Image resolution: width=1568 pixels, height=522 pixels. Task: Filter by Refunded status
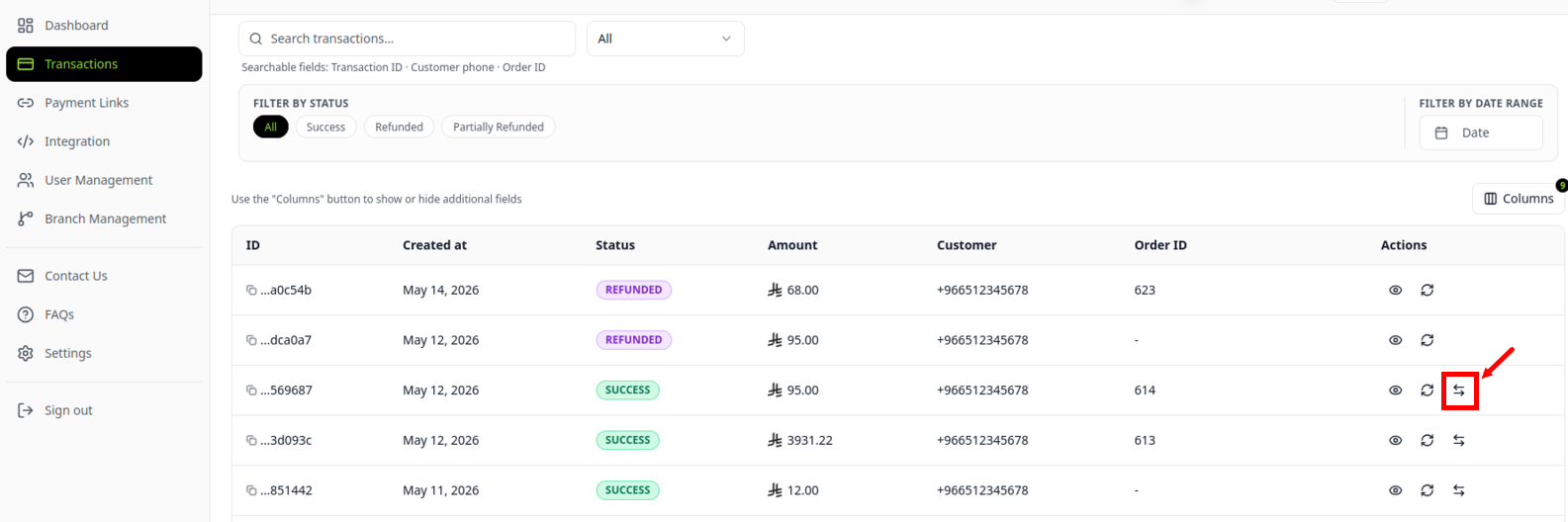point(399,127)
